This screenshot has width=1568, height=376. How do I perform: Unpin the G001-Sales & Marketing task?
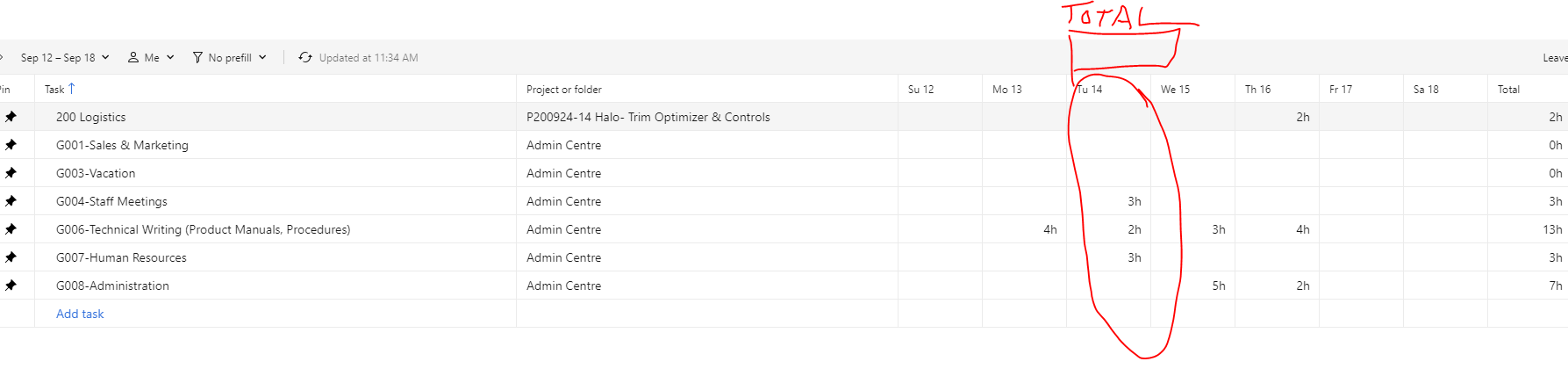(x=11, y=145)
